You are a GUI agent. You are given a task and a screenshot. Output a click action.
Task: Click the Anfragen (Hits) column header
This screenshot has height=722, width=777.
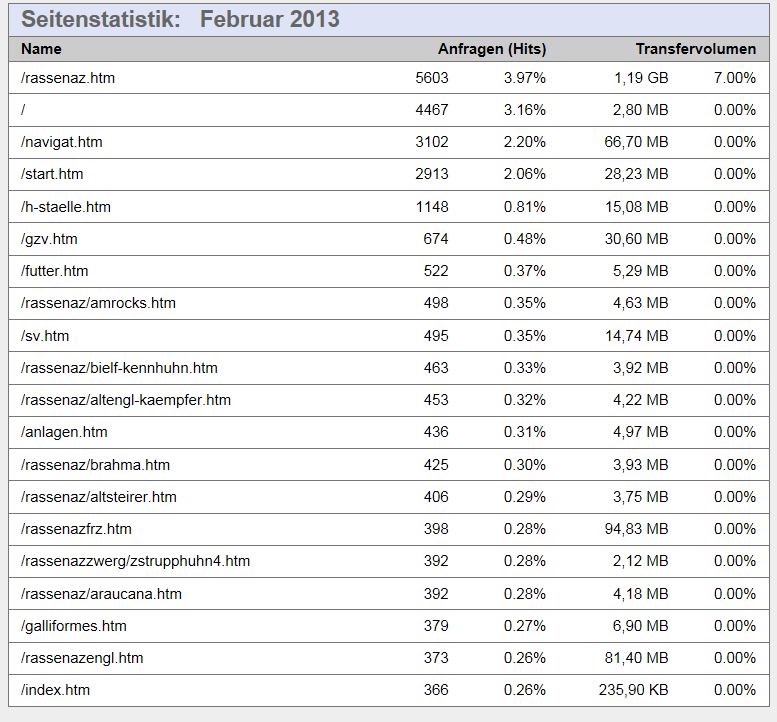(x=492, y=49)
